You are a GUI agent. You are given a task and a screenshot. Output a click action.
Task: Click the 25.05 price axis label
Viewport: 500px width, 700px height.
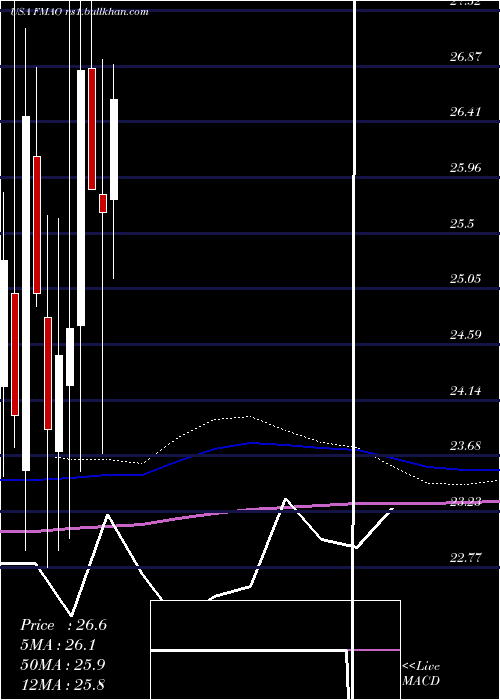[466, 279]
